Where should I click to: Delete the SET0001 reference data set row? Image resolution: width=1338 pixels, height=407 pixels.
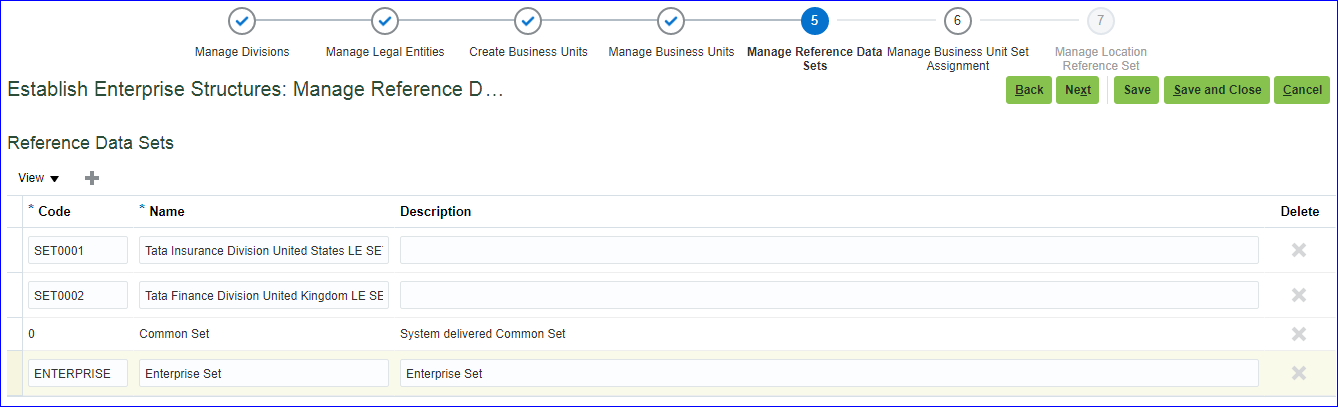[x=1299, y=250]
